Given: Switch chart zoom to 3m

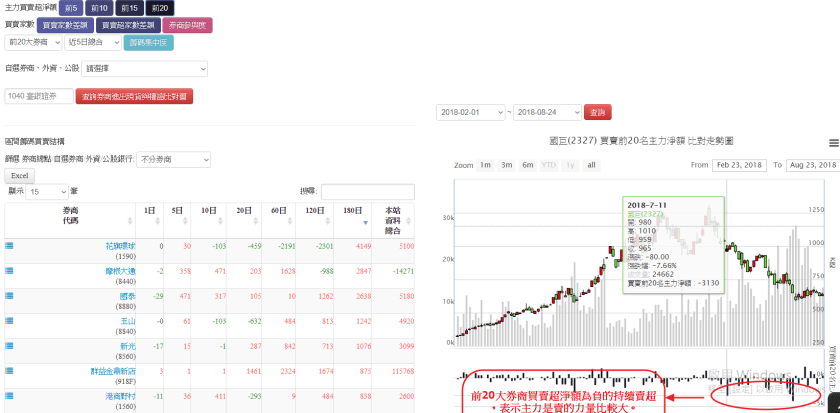Looking at the screenshot, I should point(506,165).
